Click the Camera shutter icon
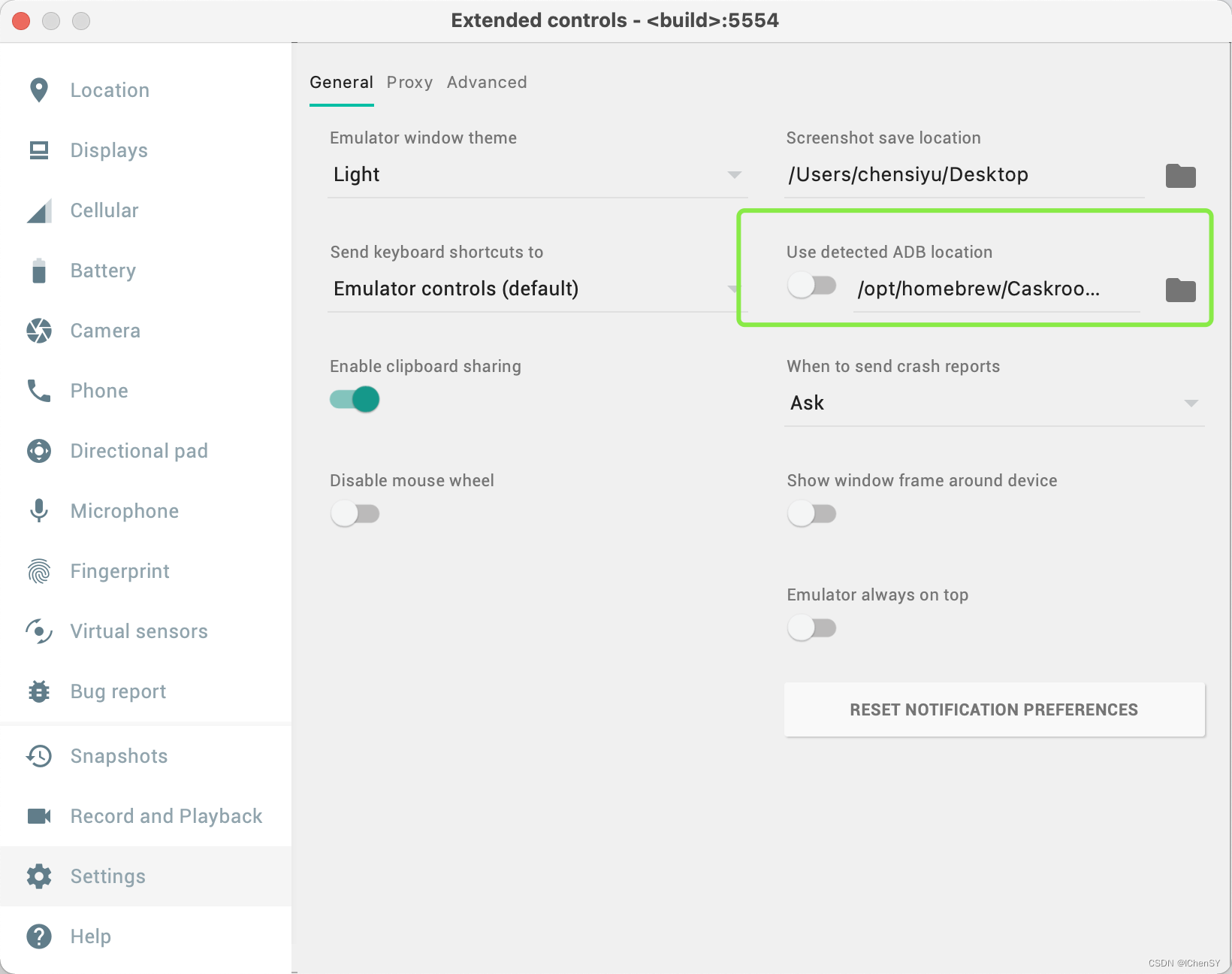Screen dimensions: 1232x974 click(x=39, y=331)
